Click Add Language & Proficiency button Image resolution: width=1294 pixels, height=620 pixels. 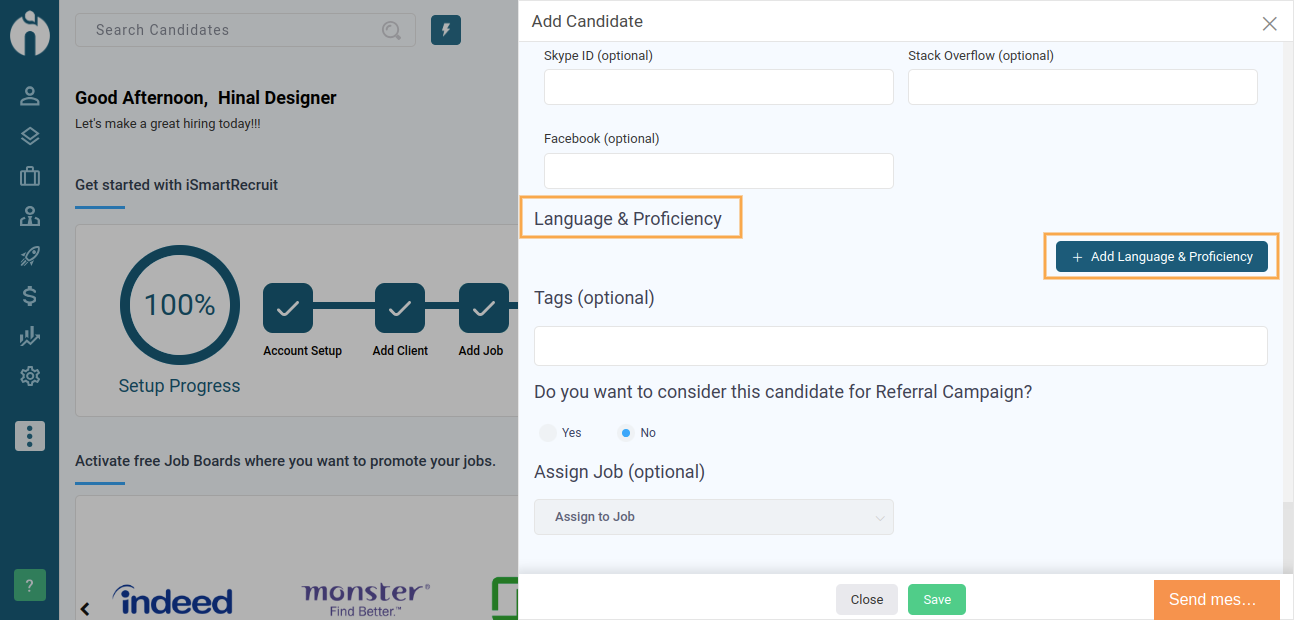[x=1162, y=257]
